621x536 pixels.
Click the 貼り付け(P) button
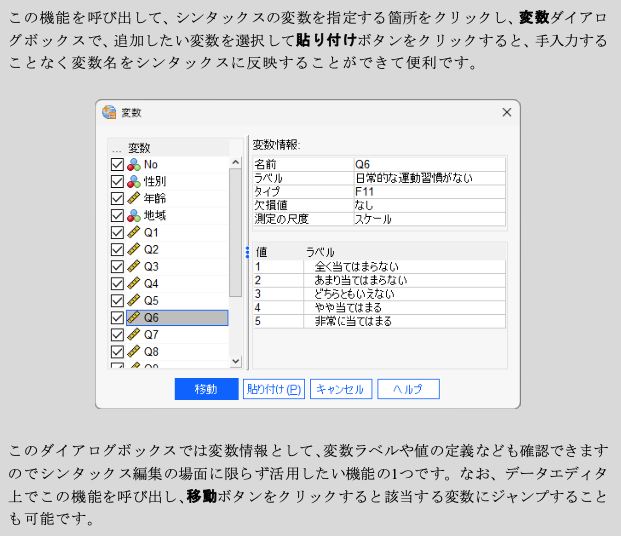pyautogui.click(x=273, y=389)
